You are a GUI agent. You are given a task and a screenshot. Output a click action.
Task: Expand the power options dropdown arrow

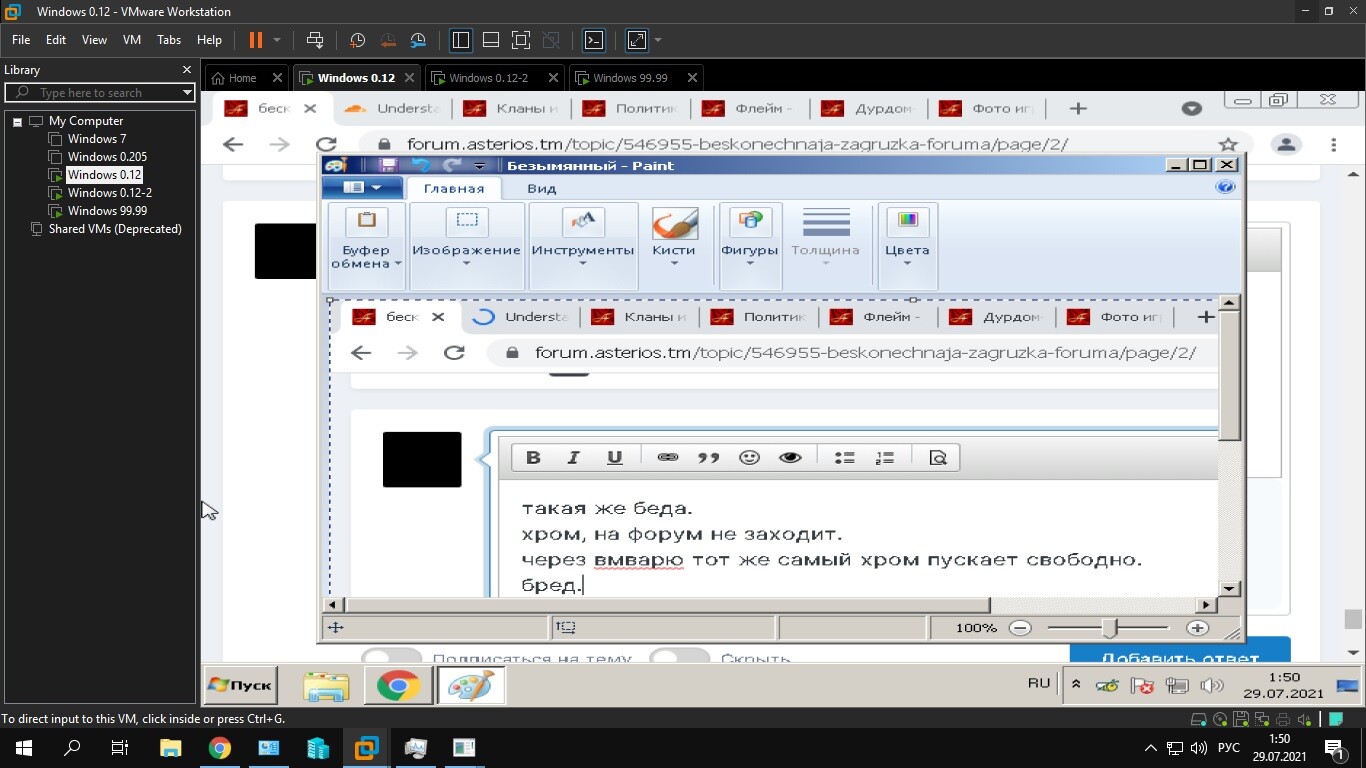277,40
